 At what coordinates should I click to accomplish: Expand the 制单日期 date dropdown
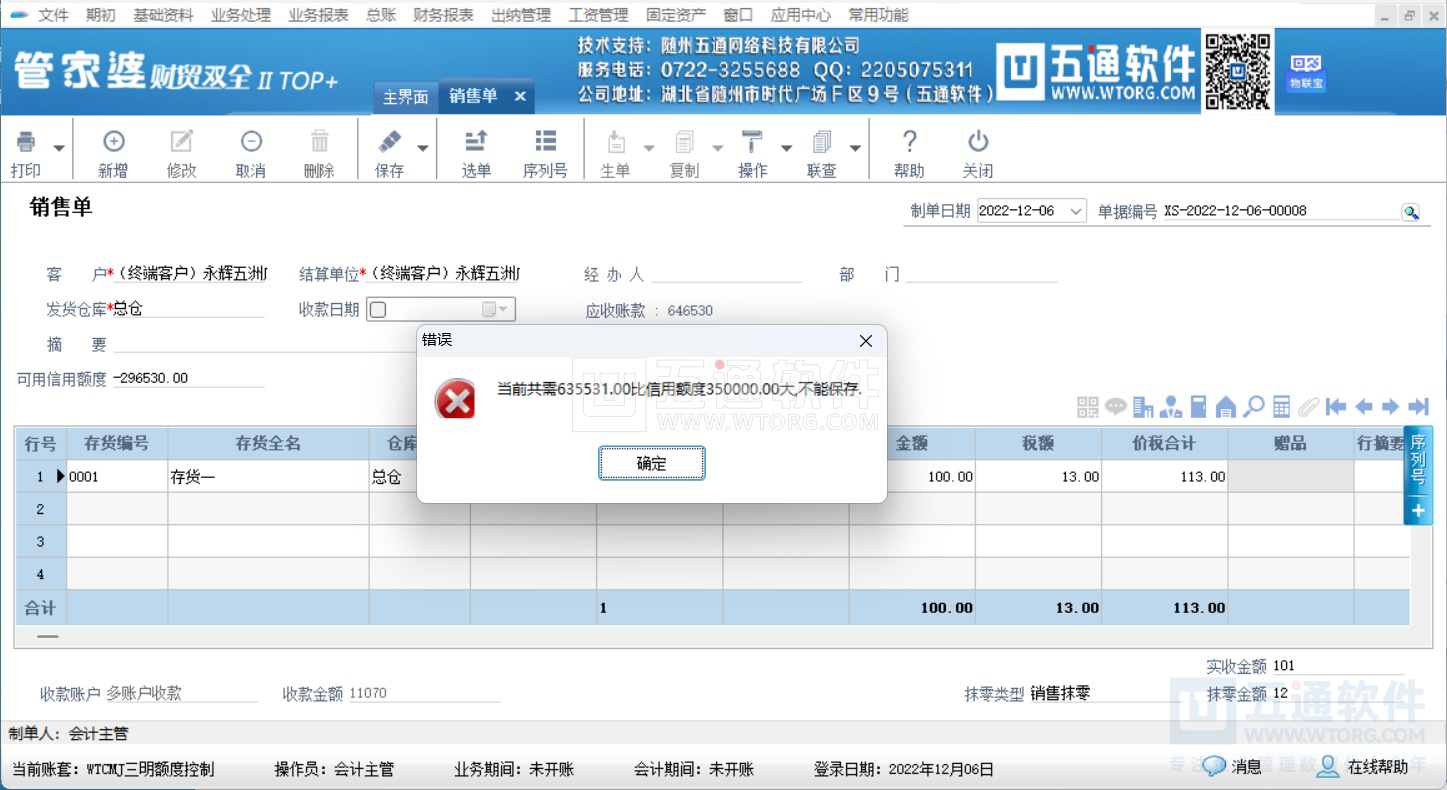pos(1075,211)
